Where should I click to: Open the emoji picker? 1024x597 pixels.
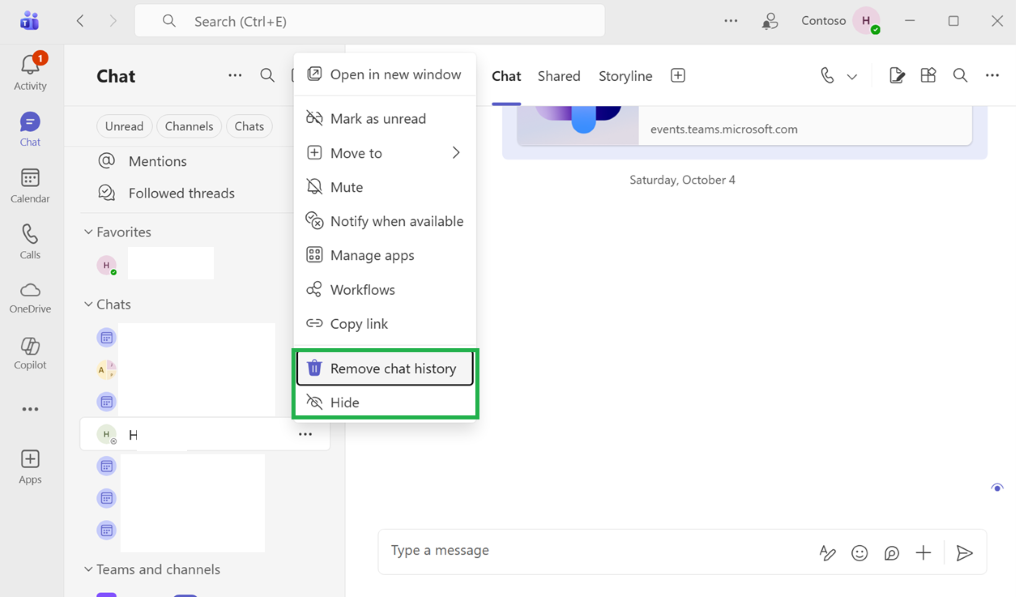[x=859, y=553]
